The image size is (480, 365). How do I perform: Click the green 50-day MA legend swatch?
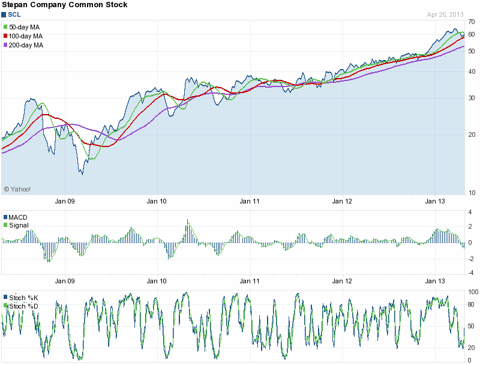(x=5, y=27)
